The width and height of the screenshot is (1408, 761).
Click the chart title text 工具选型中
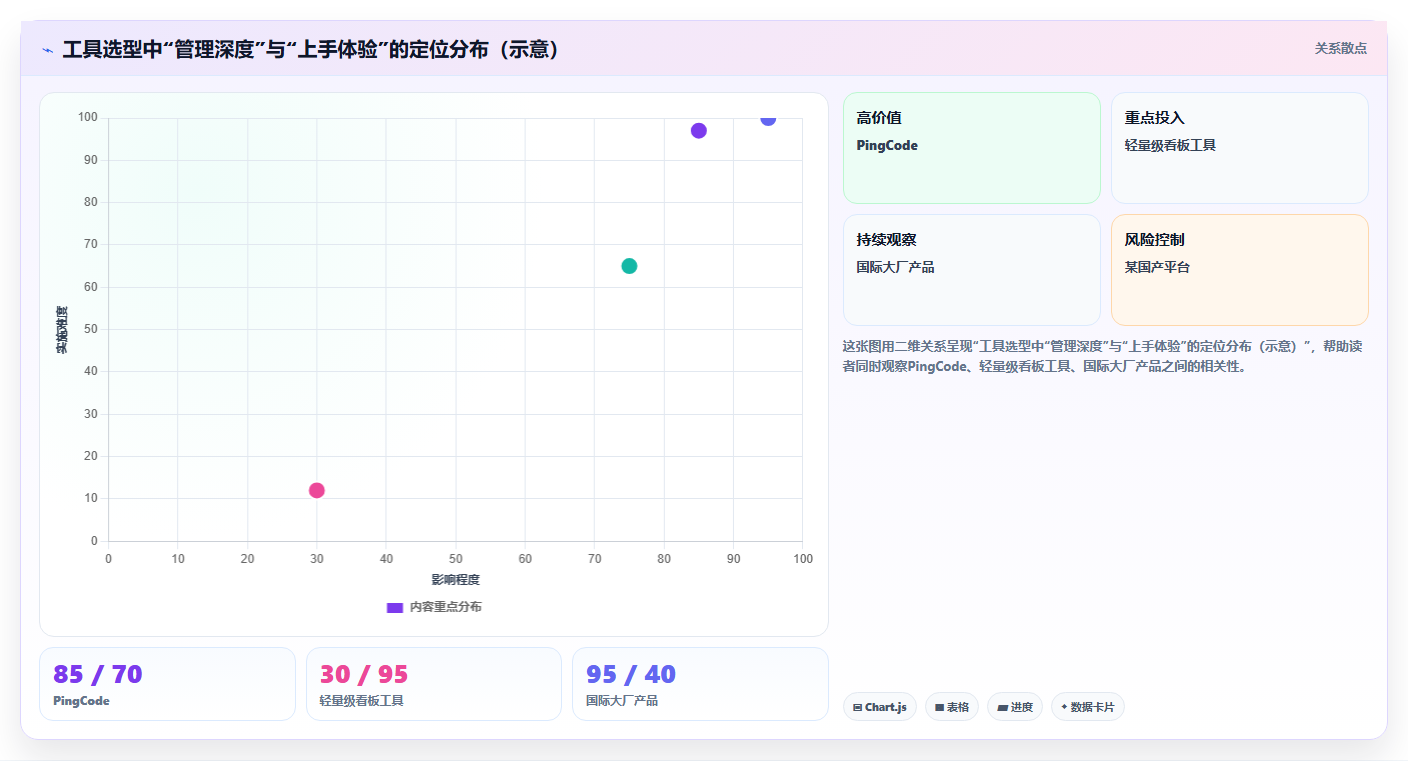point(112,49)
